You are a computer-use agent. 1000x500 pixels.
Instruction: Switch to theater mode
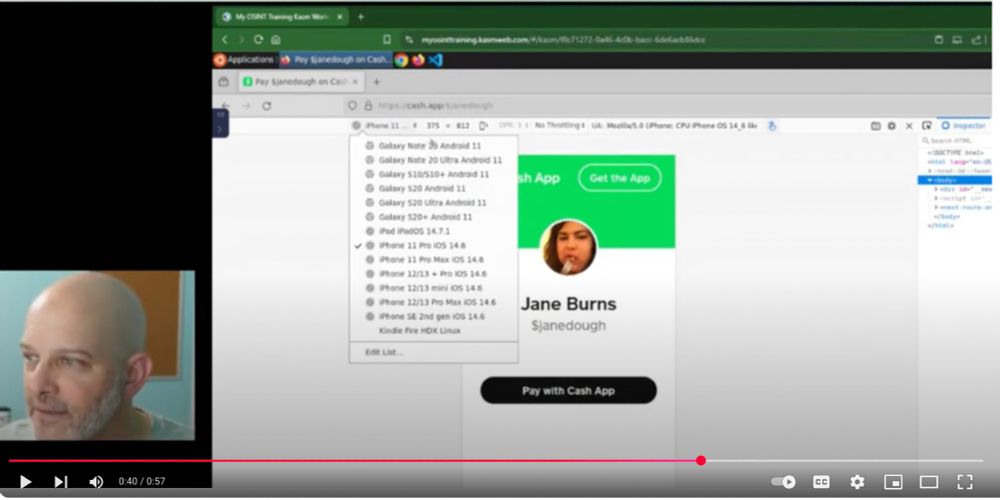click(x=929, y=482)
